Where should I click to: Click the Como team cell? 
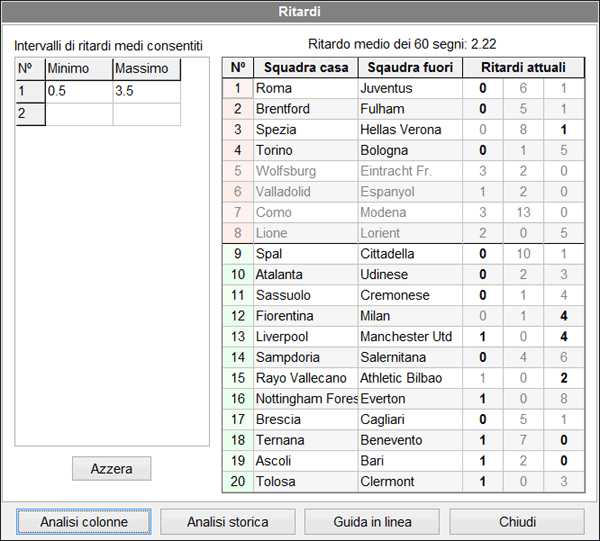point(304,213)
